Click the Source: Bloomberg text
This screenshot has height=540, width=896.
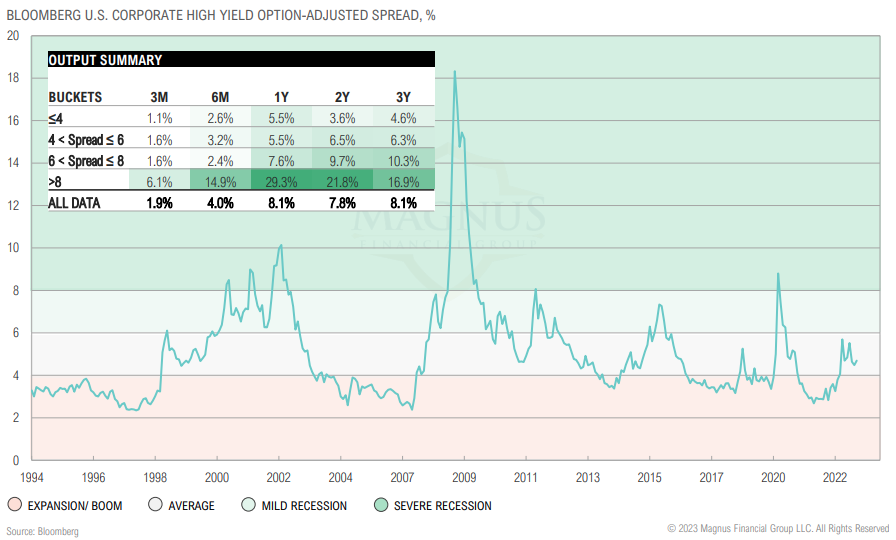point(42,530)
